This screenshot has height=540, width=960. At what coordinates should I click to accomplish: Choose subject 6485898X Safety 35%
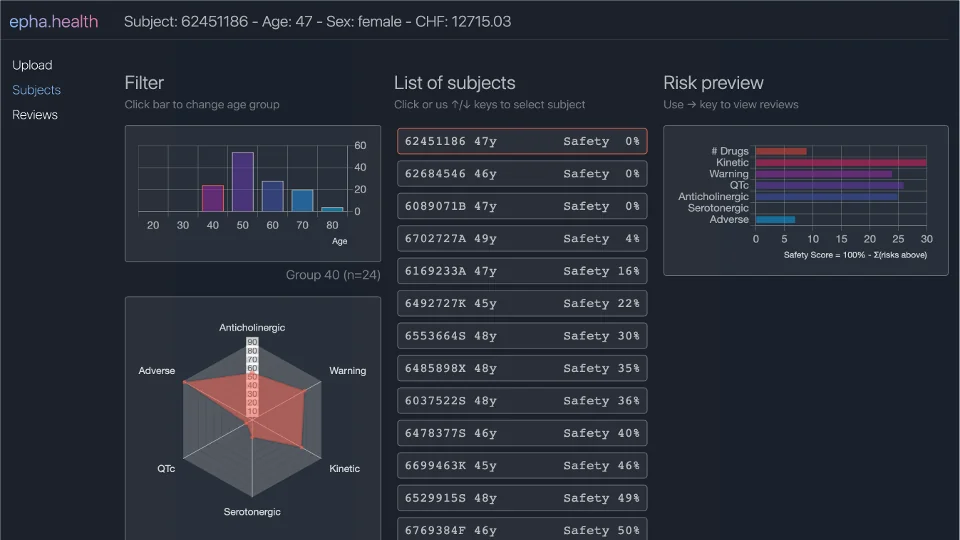tap(522, 369)
